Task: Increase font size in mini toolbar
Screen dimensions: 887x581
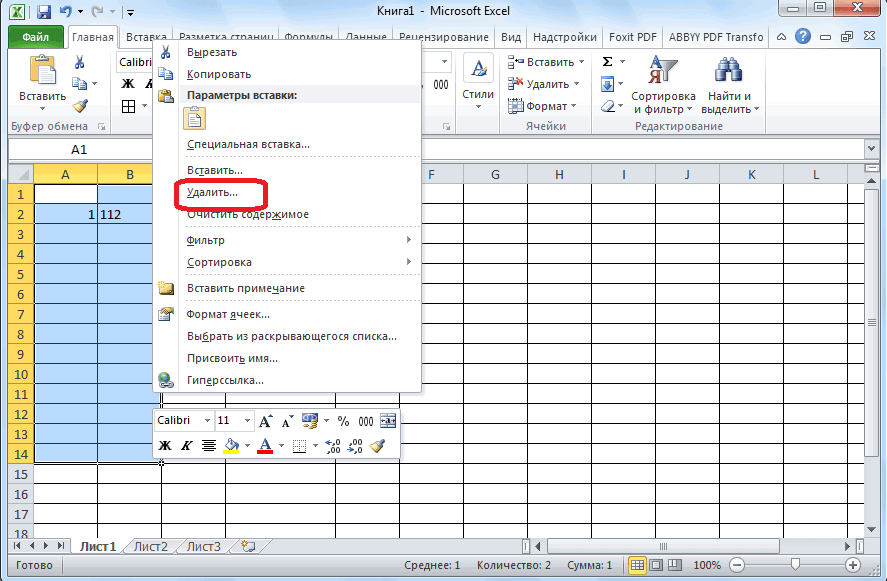Action: pyautogui.click(x=267, y=421)
